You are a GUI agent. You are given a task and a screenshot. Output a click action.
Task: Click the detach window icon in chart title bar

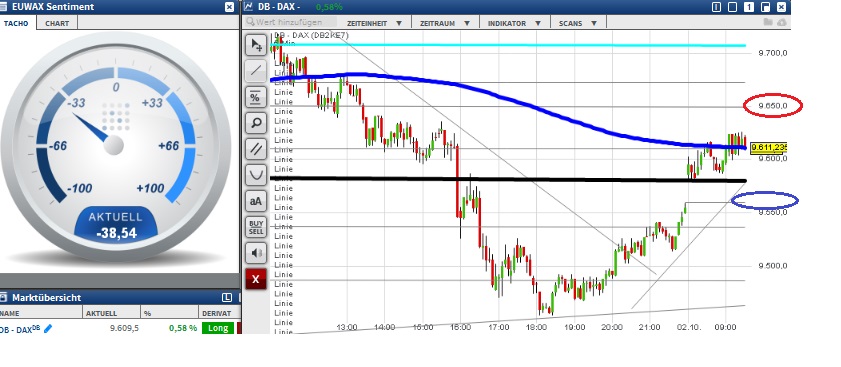[x=765, y=7]
